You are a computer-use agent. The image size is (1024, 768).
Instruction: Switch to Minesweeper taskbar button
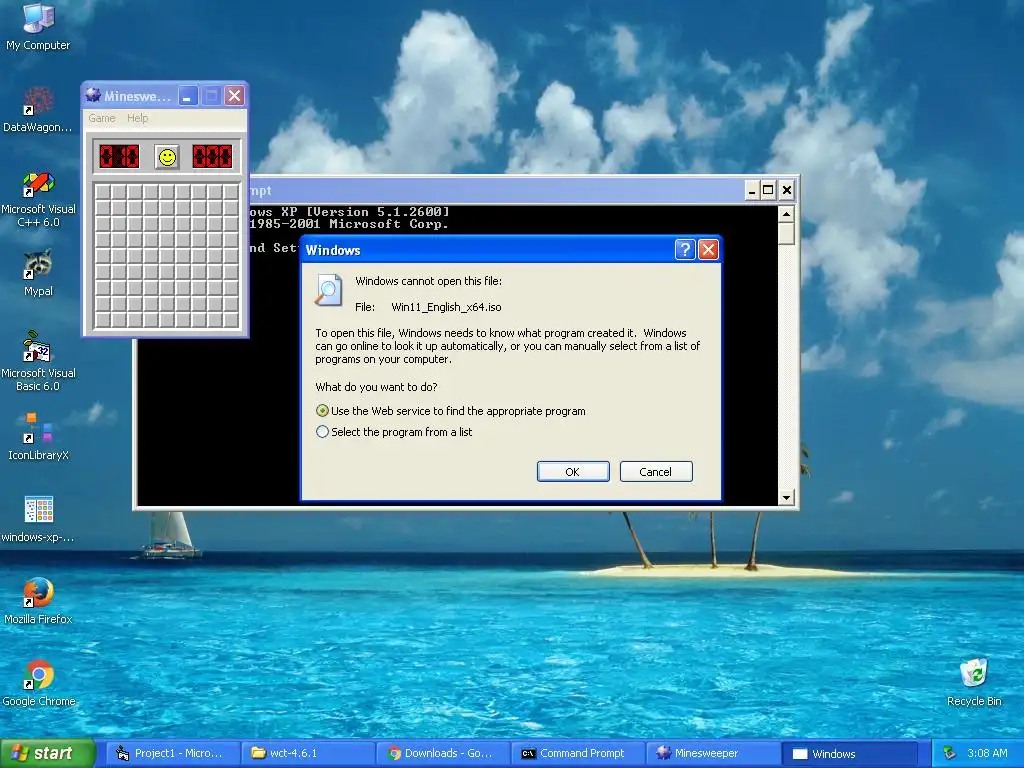[713, 753]
